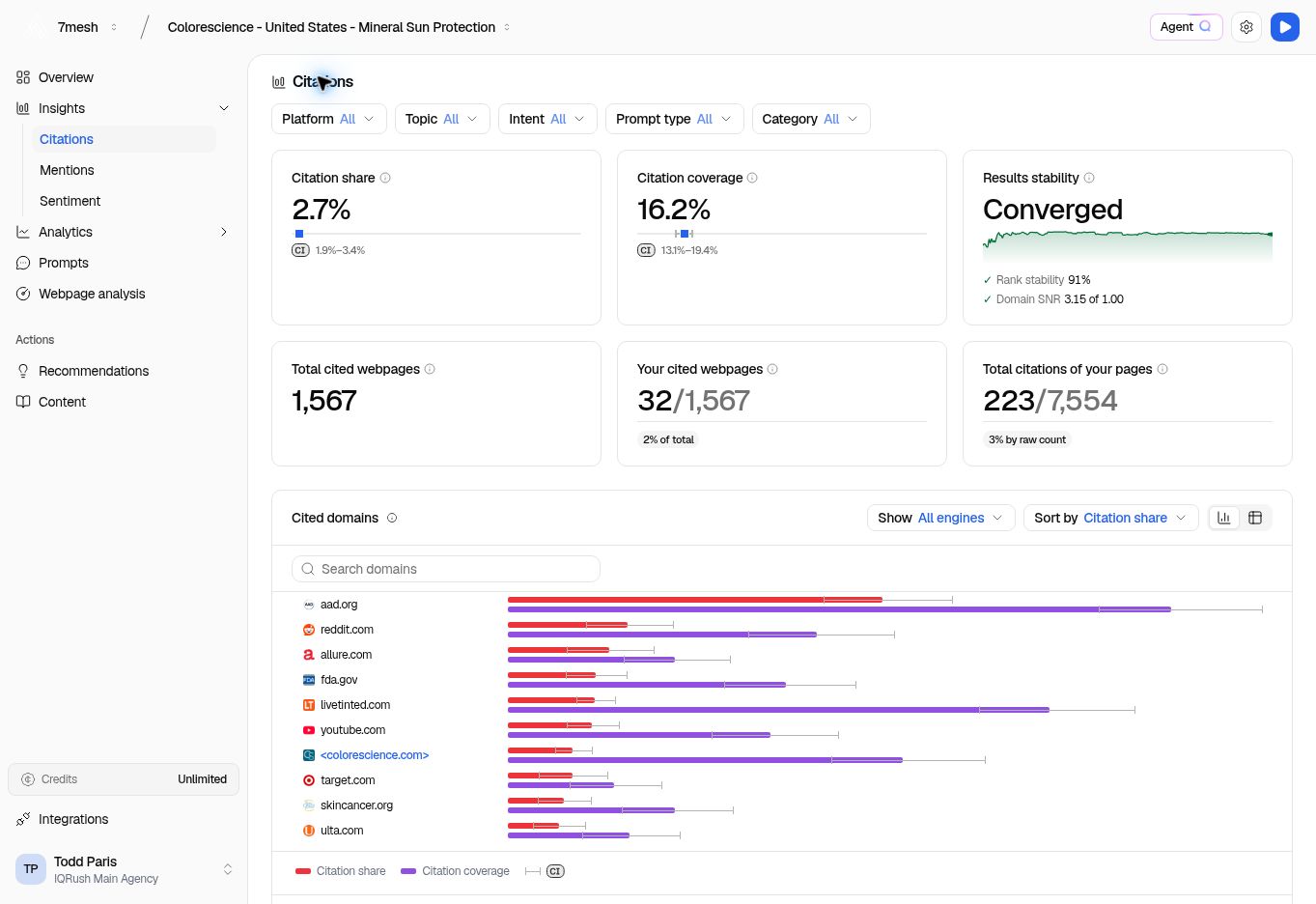Open the Intent filter dropdown
Screen dimensions: 1316x904
(547, 119)
